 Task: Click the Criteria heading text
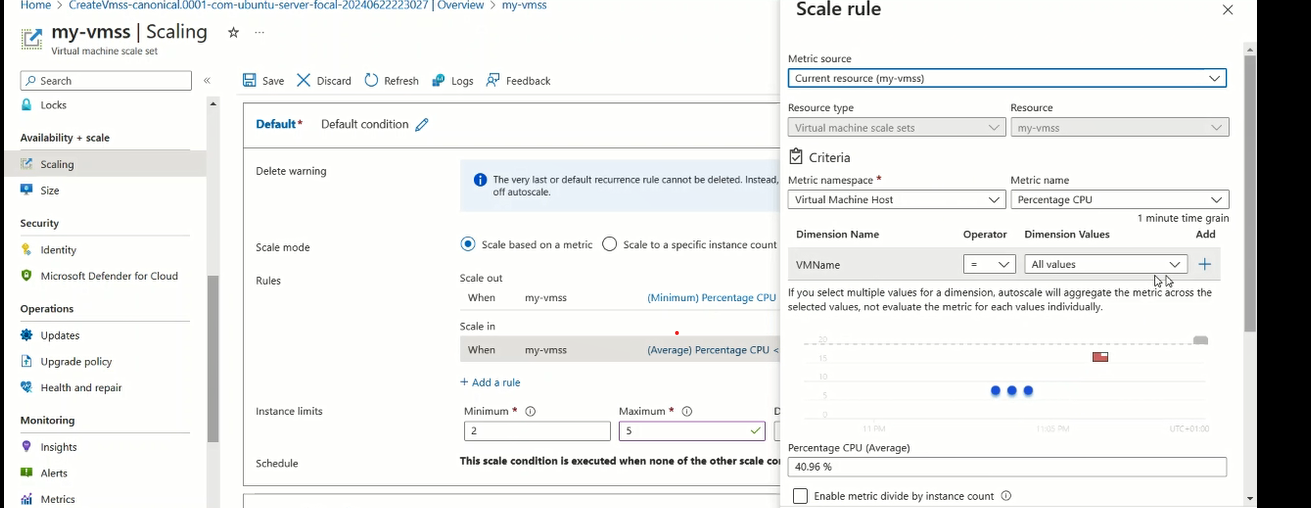(x=830, y=158)
